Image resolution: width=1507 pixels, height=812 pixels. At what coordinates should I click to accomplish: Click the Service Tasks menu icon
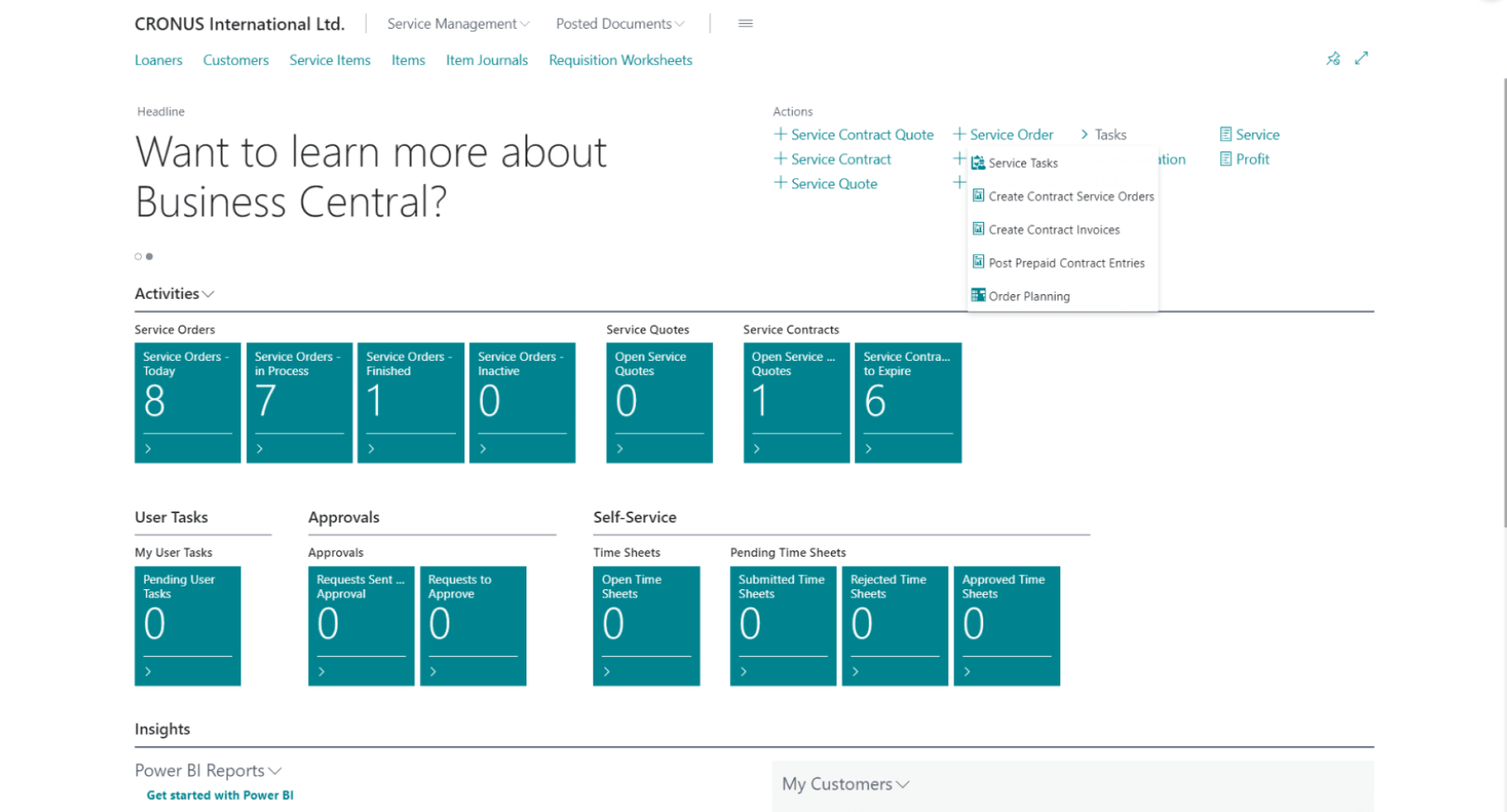[x=978, y=162]
